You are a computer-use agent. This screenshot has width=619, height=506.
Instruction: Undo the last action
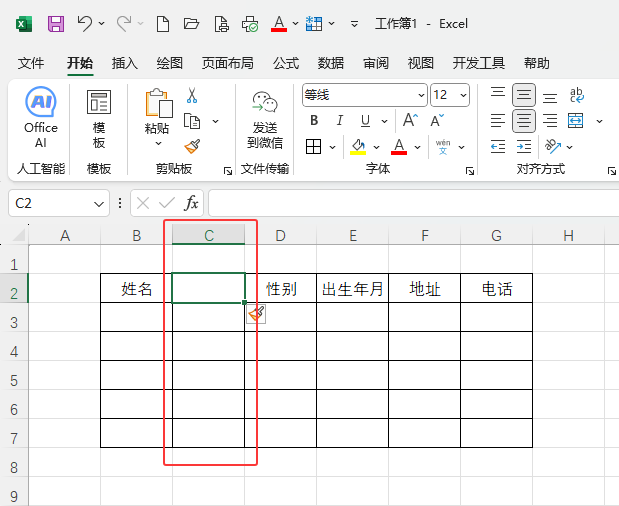pos(84,24)
